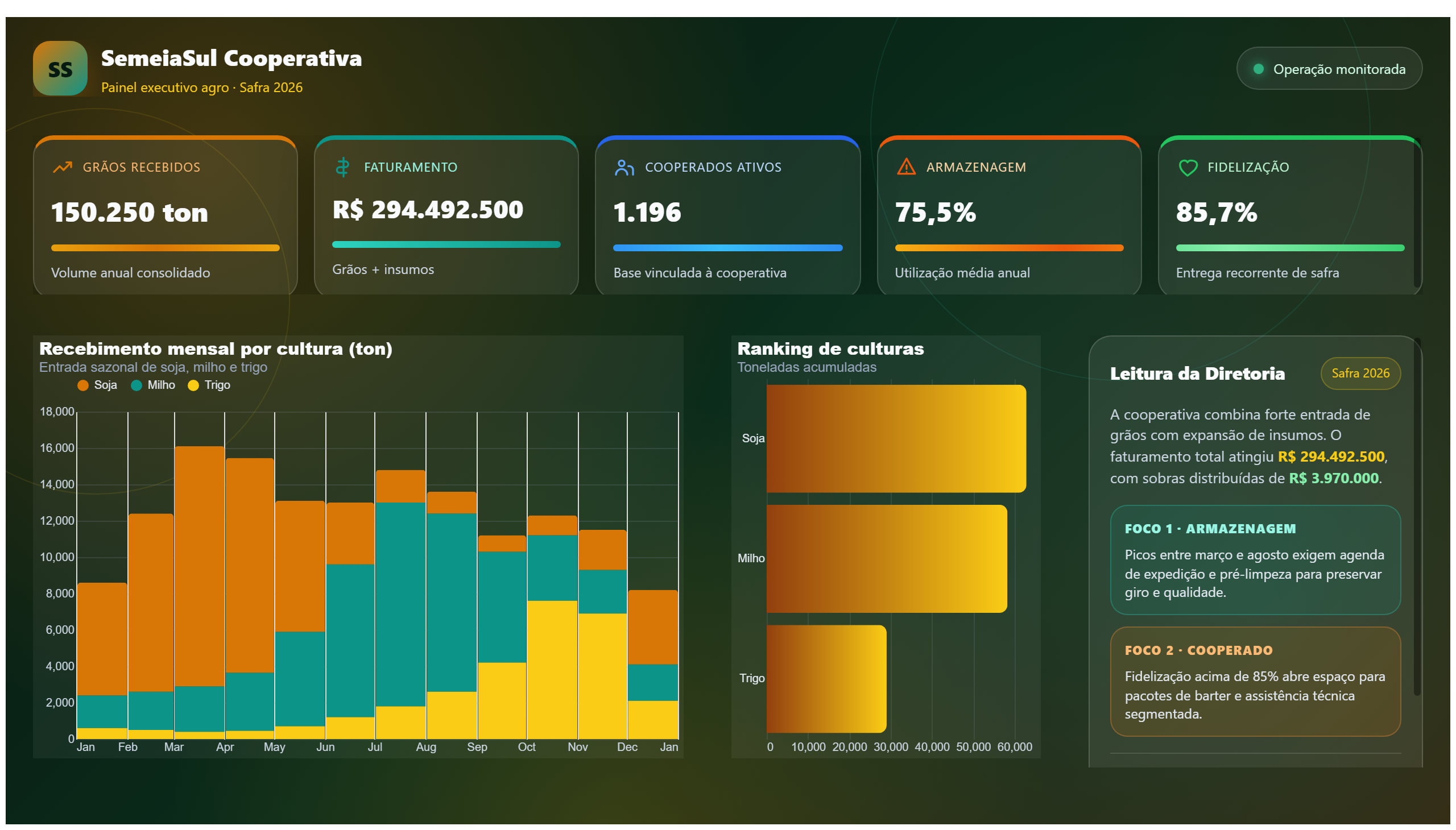
Task: Click the heart icon beside Fidelização
Action: [x=1188, y=168]
